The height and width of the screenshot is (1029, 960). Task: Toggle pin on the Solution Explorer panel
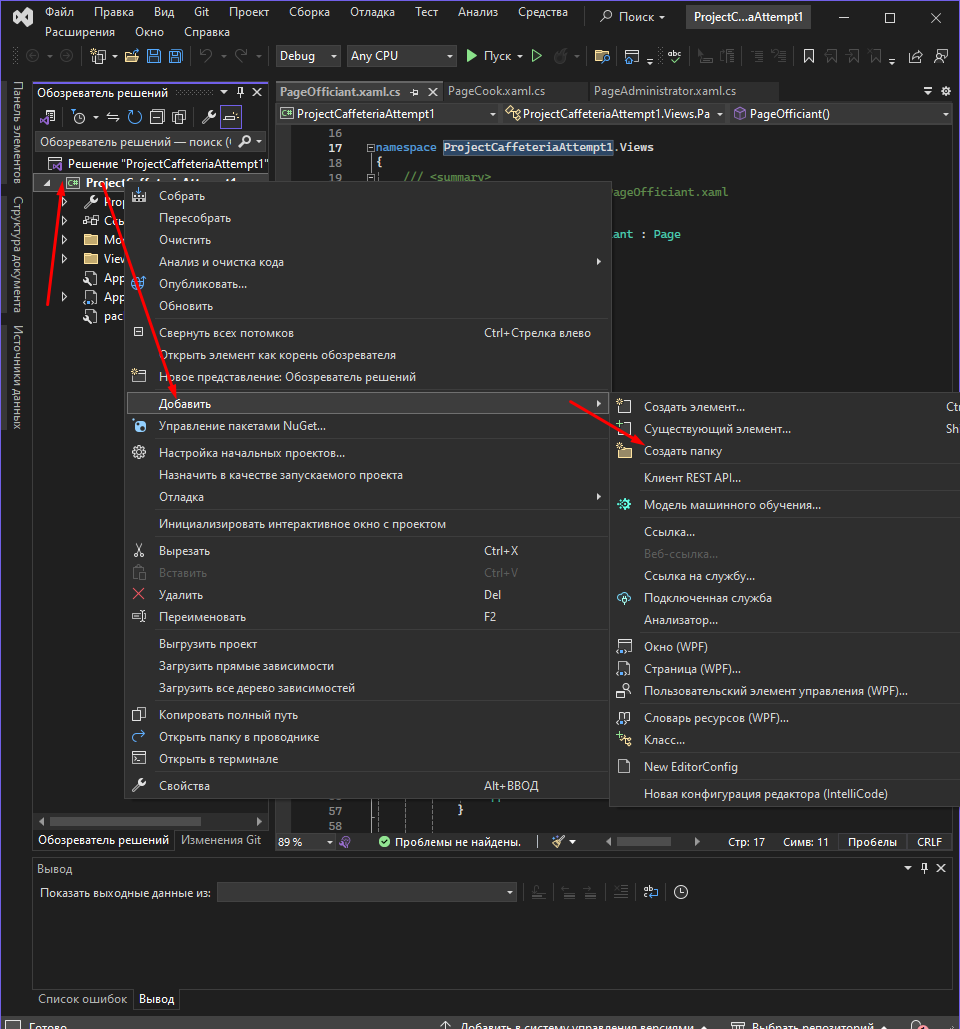(240, 92)
